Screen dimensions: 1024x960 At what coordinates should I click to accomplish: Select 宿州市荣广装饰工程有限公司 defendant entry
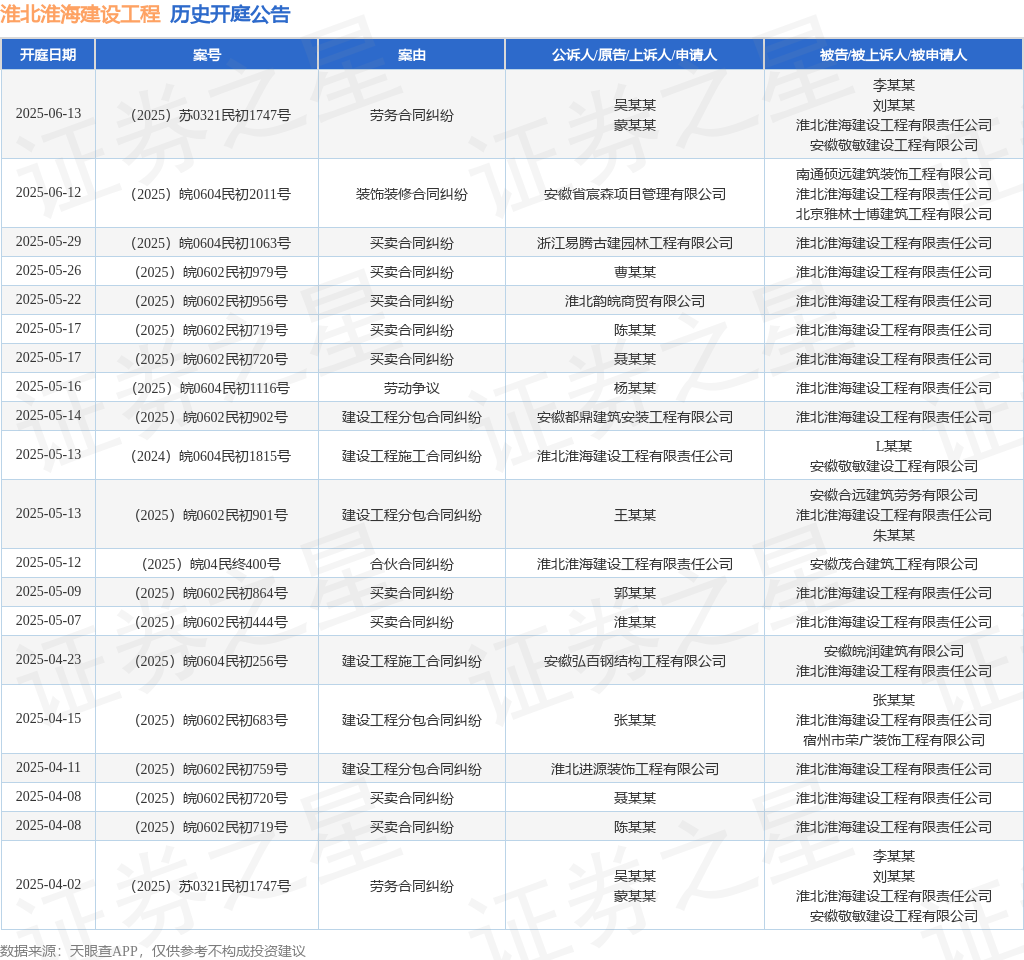point(893,742)
